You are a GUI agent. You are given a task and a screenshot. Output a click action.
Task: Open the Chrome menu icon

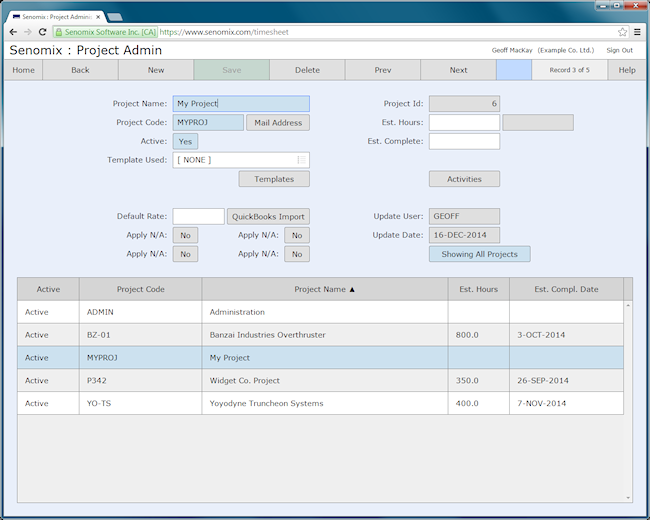(637, 32)
